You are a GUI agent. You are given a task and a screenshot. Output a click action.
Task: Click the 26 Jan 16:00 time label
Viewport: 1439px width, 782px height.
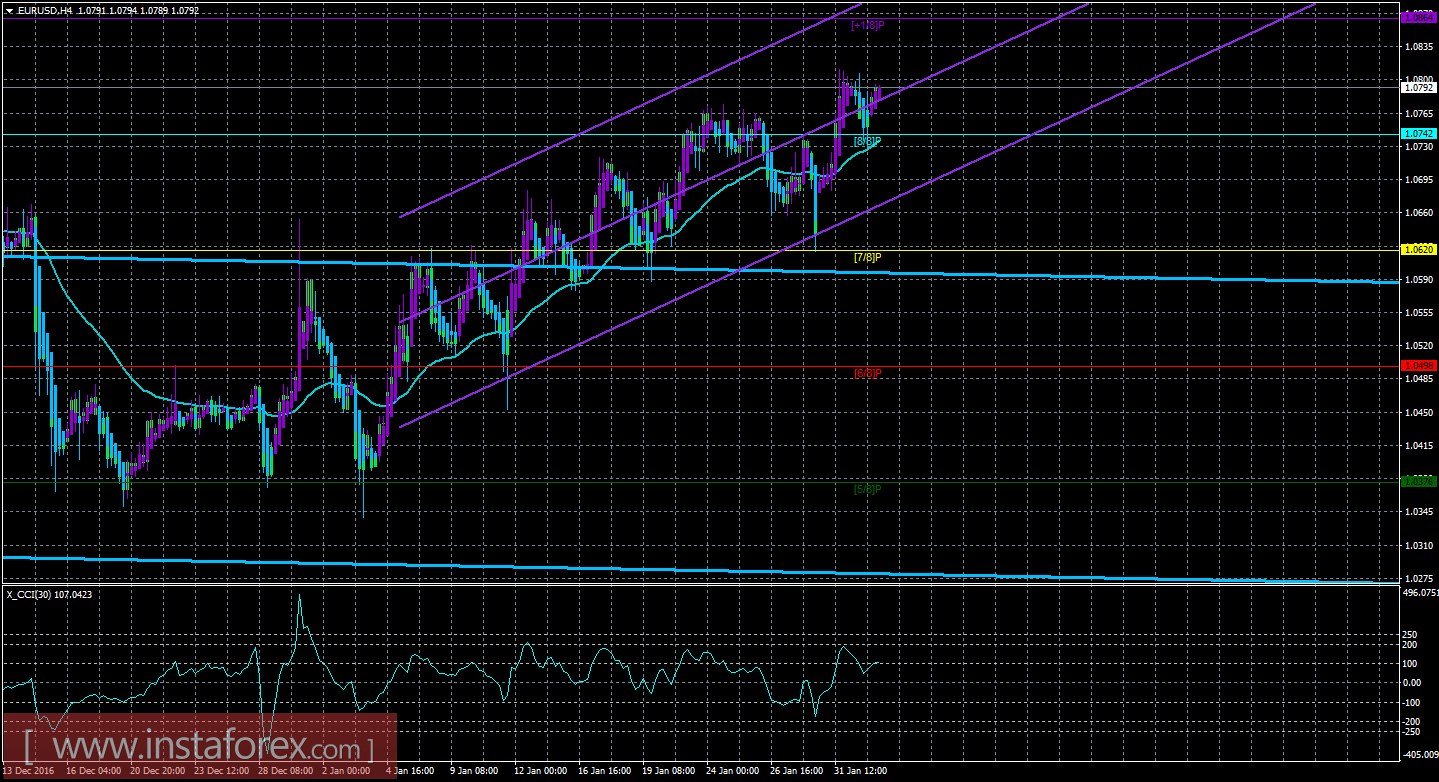(x=796, y=771)
